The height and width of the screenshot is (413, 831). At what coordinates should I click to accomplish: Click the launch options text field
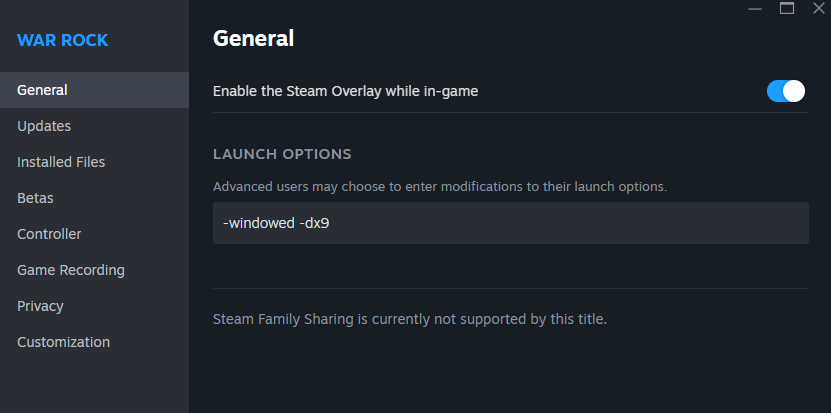coord(510,223)
